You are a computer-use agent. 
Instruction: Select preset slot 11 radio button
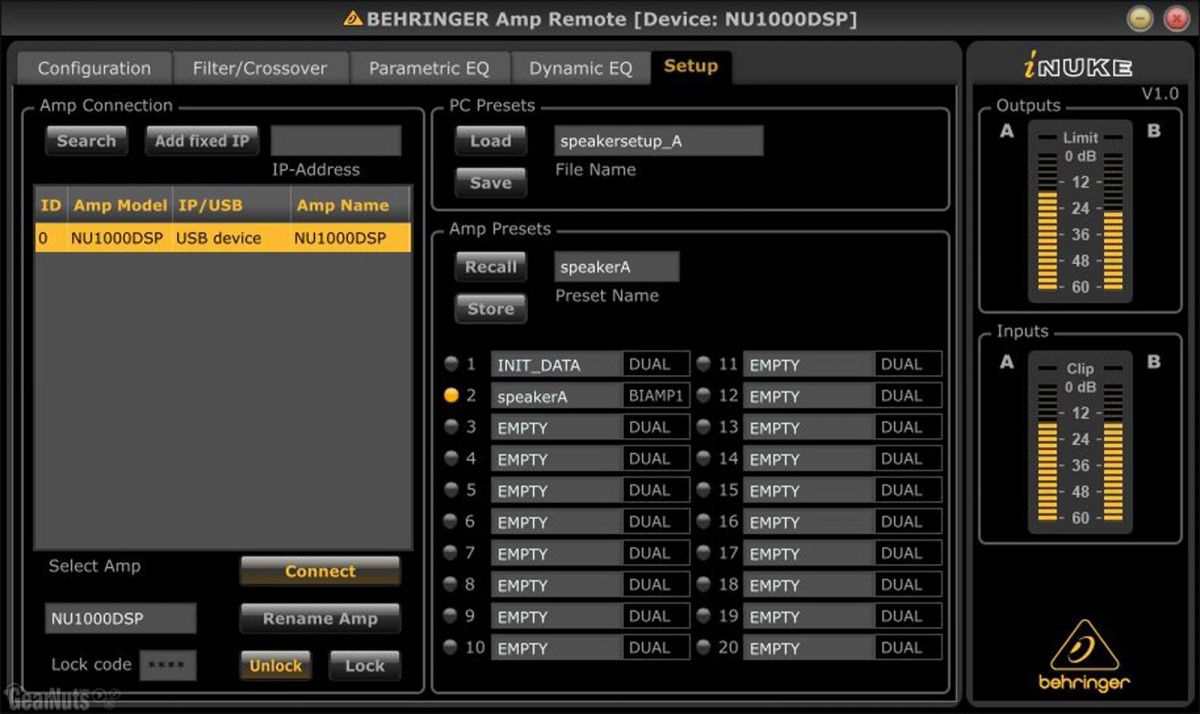pos(704,364)
